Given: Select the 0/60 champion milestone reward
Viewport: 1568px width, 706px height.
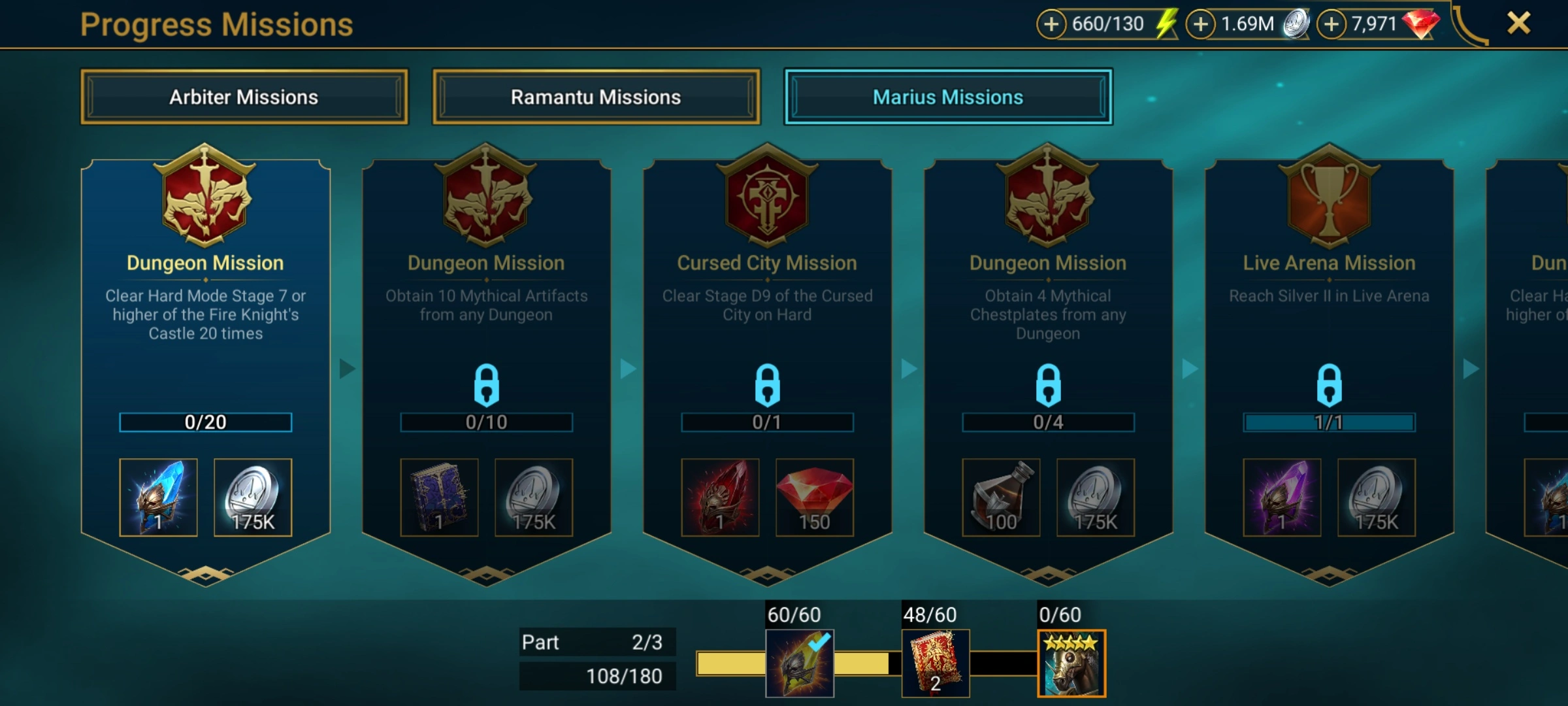Looking at the screenshot, I should click(1071, 663).
